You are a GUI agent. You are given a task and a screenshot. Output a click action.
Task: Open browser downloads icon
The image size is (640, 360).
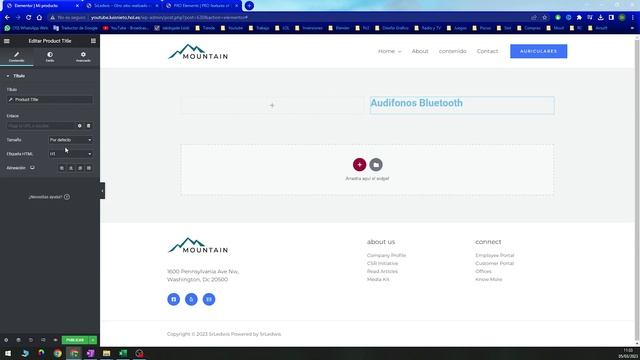(x=600, y=18)
